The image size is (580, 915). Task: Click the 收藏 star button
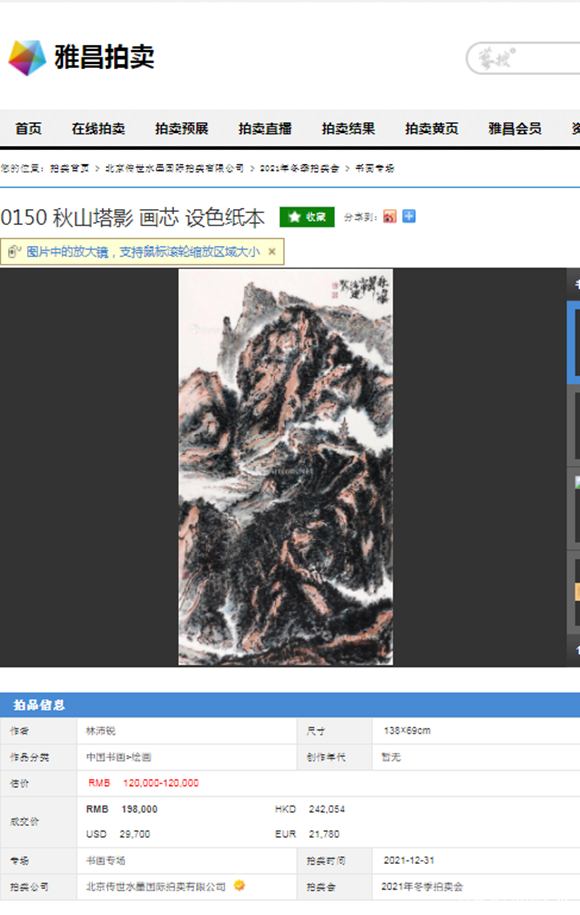[x=307, y=217]
